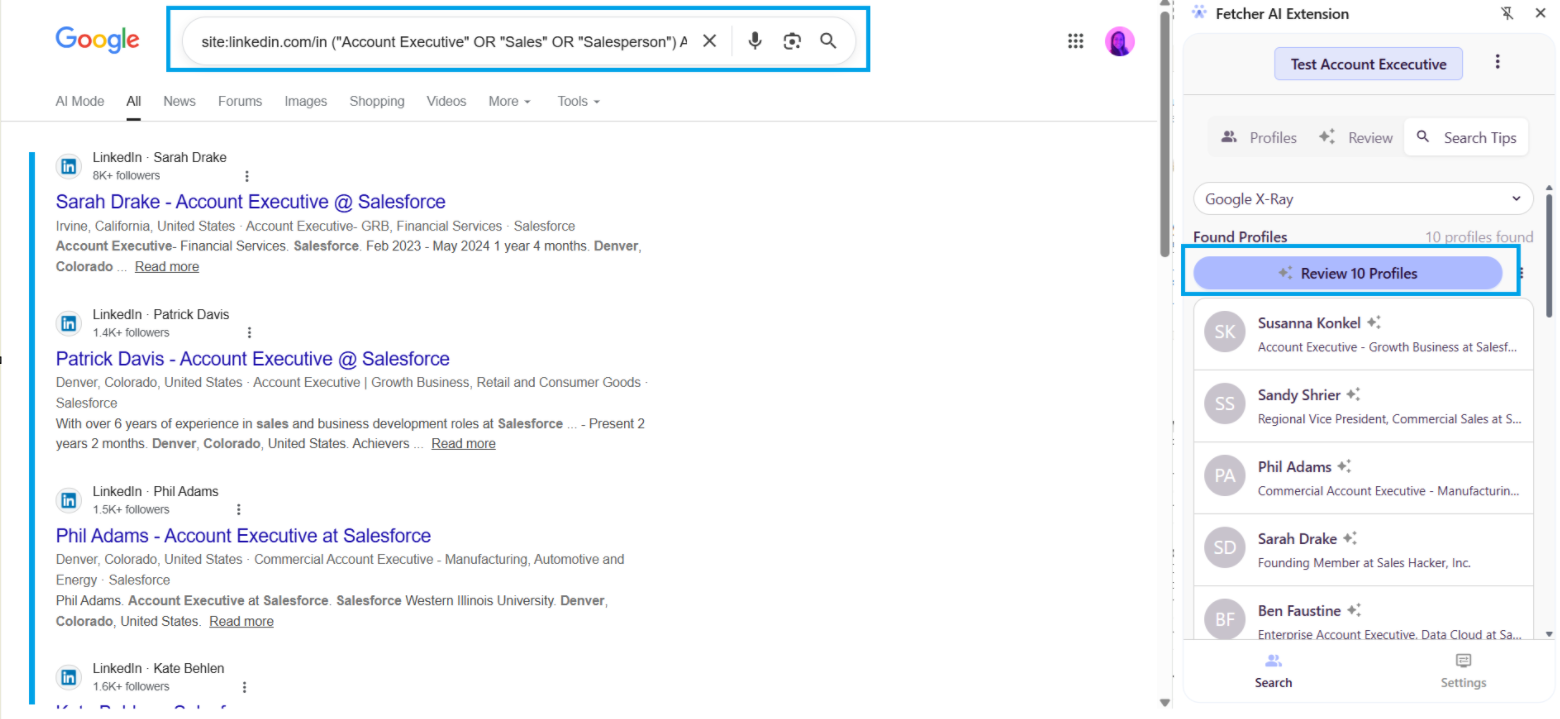Screen dimensions: 1560x719
Task: Click sparkle icon next to Phil Adams
Action: tap(1344, 466)
